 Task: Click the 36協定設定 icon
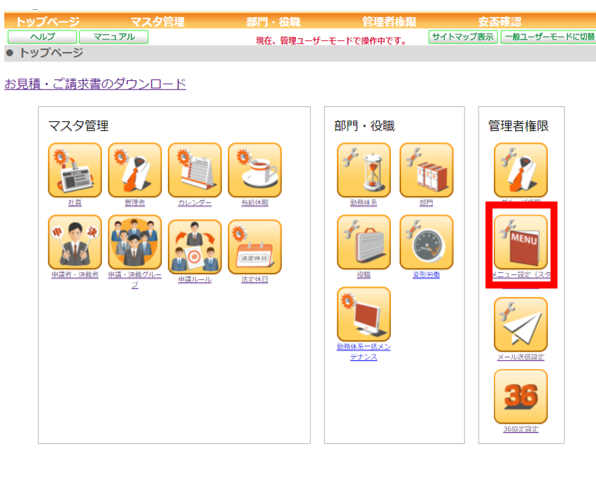(521, 396)
